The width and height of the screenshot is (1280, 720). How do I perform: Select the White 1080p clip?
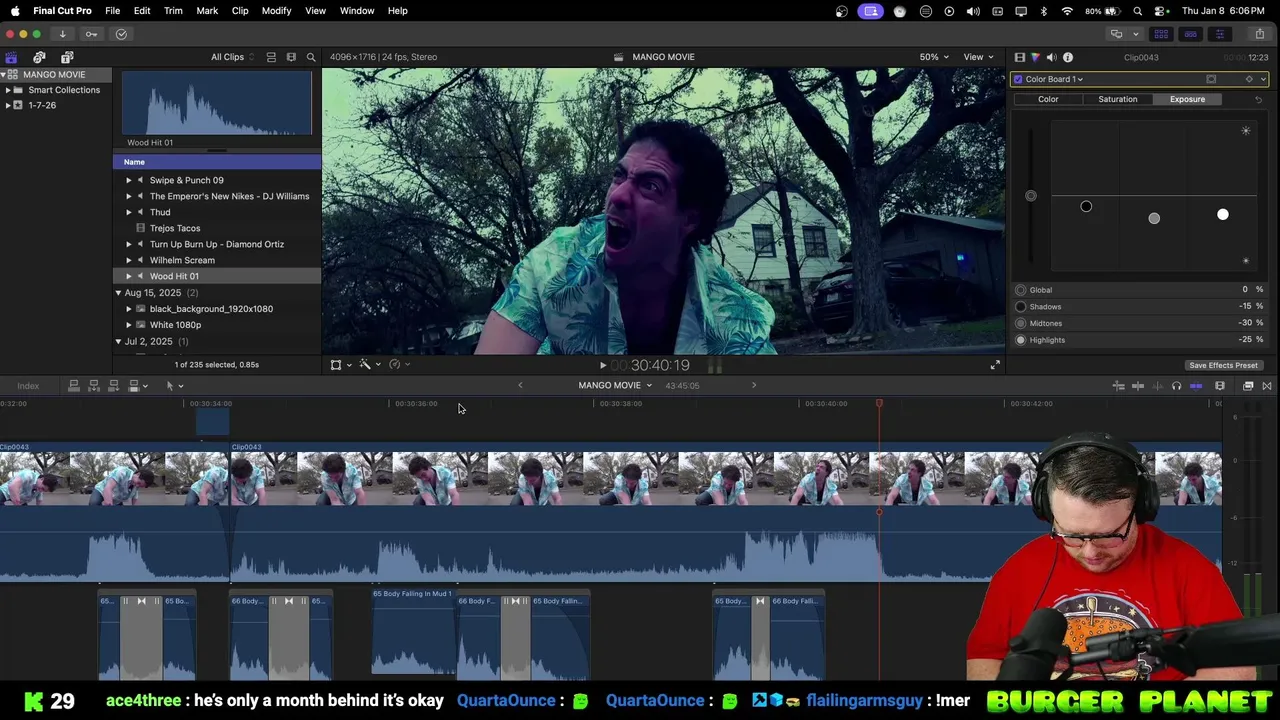click(175, 325)
